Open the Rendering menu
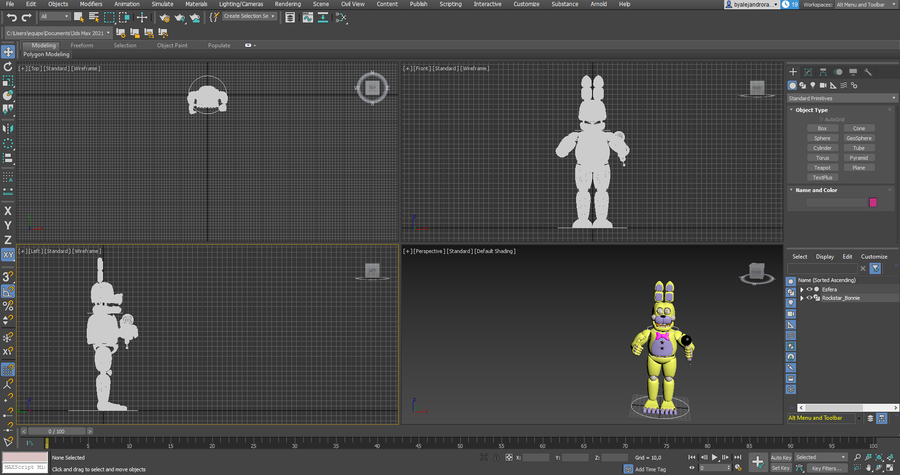 point(288,4)
